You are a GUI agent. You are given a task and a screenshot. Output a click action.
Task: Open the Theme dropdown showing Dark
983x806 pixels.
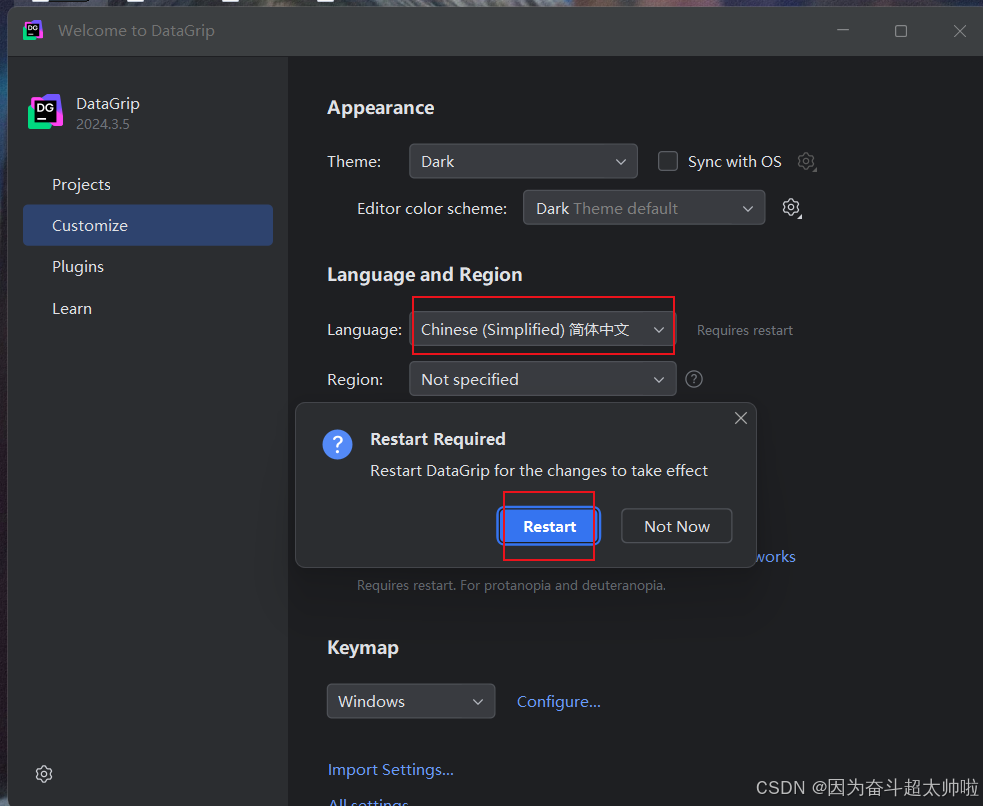point(523,161)
